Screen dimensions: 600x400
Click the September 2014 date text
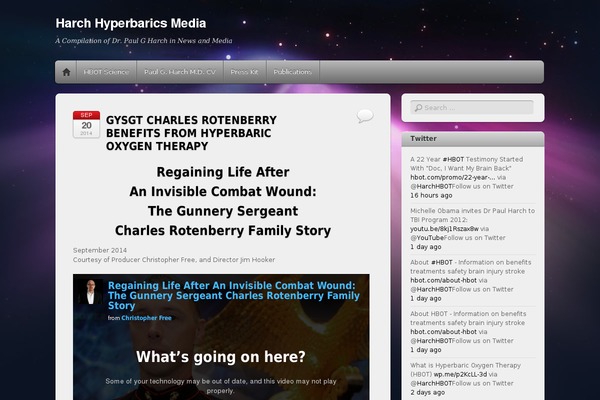pyautogui.click(x=100, y=250)
